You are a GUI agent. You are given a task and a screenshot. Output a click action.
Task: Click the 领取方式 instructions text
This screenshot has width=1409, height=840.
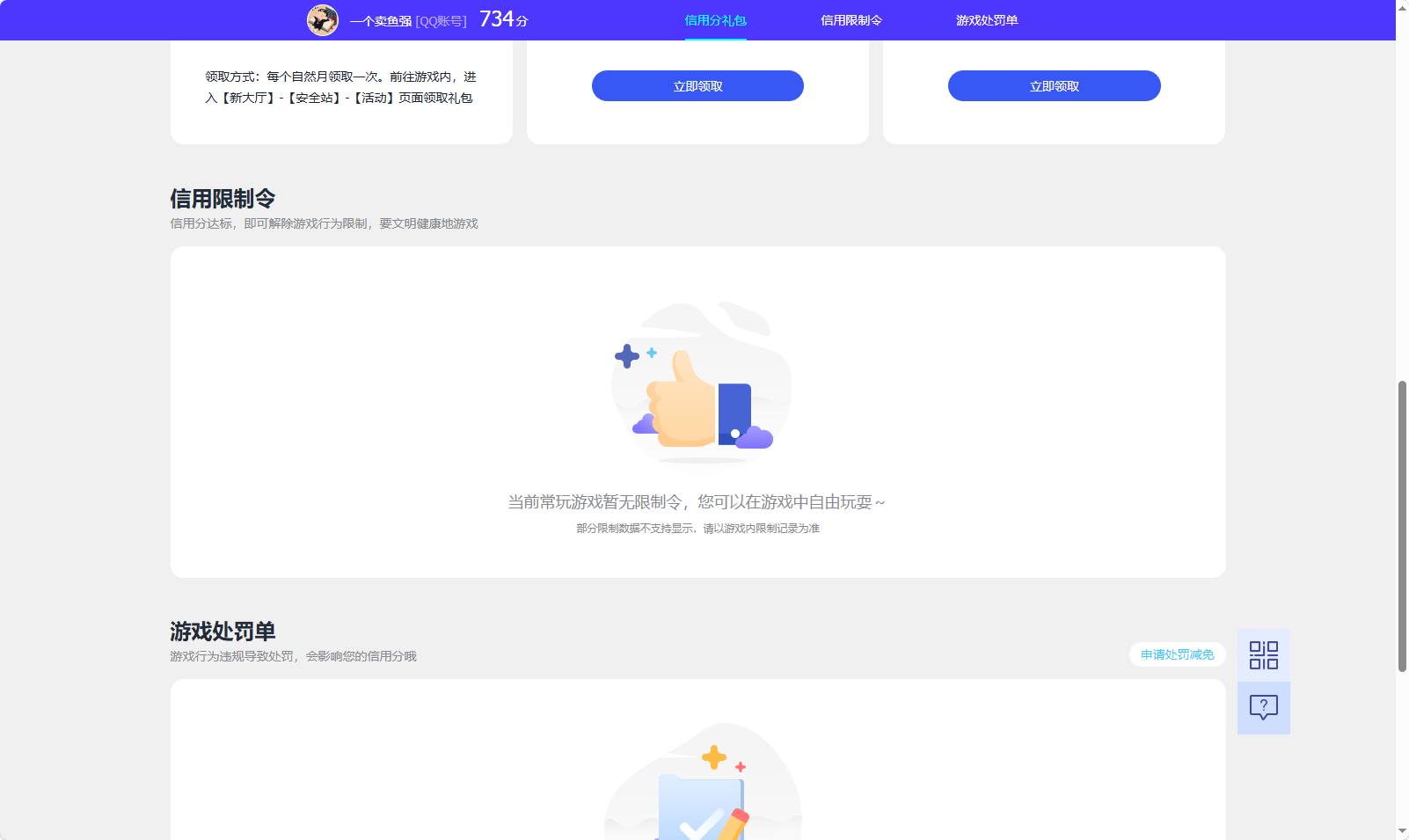pos(341,87)
